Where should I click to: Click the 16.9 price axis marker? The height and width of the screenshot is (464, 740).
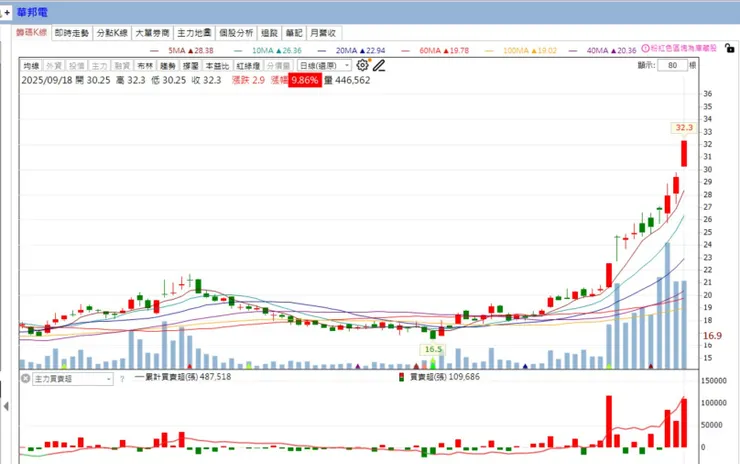click(x=712, y=336)
